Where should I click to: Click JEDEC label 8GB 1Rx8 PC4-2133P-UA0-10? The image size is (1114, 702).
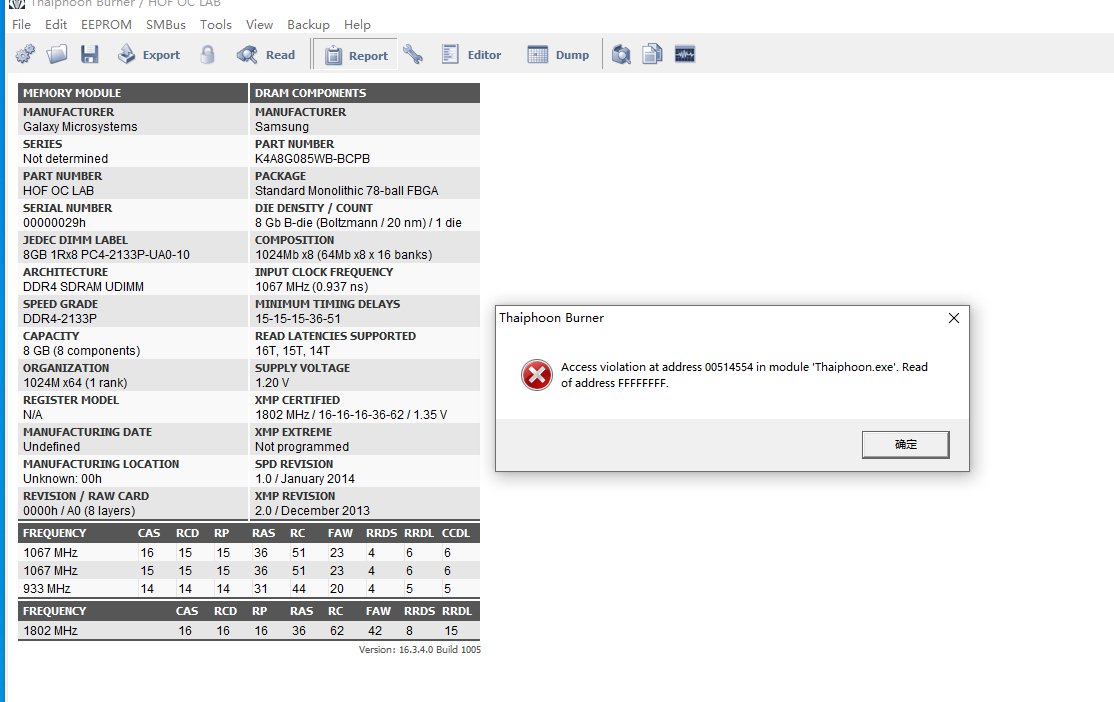pos(107,254)
